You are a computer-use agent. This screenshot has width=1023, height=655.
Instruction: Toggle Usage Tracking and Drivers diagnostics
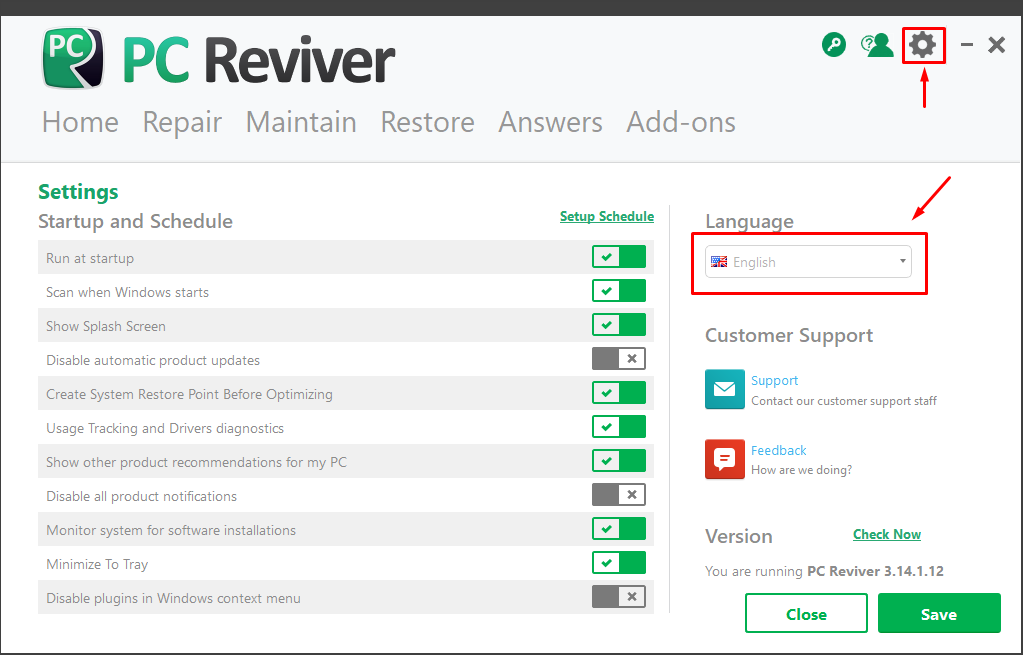point(618,427)
